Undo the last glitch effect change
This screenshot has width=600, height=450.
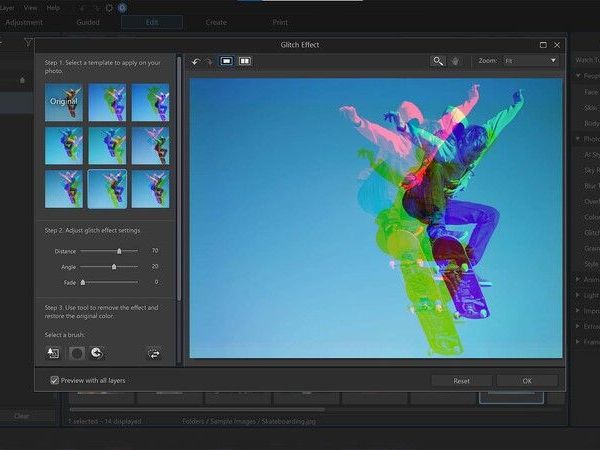[x=196, y=61]
